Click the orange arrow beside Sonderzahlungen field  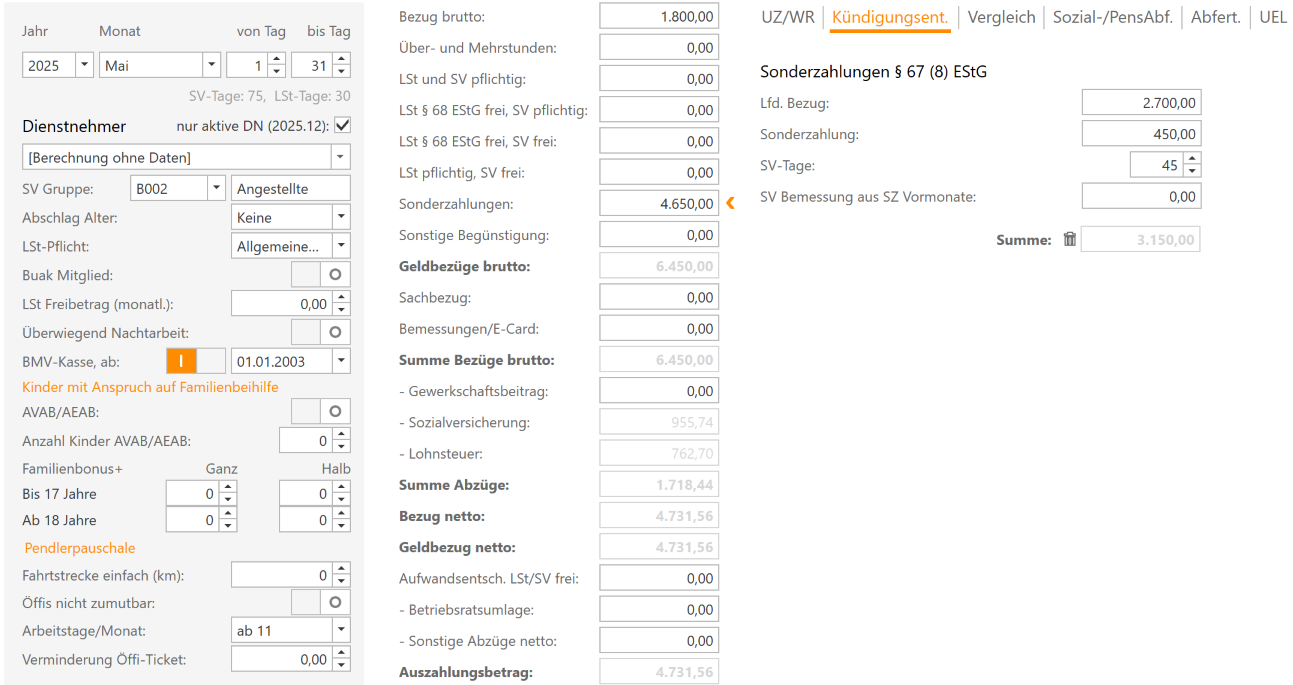[x=730, y=204]
